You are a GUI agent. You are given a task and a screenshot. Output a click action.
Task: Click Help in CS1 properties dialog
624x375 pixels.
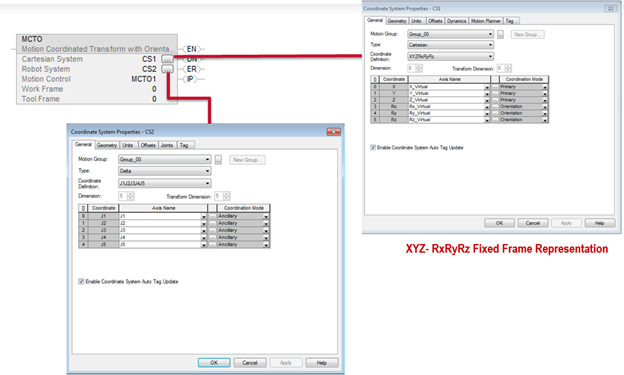point(600,223)
